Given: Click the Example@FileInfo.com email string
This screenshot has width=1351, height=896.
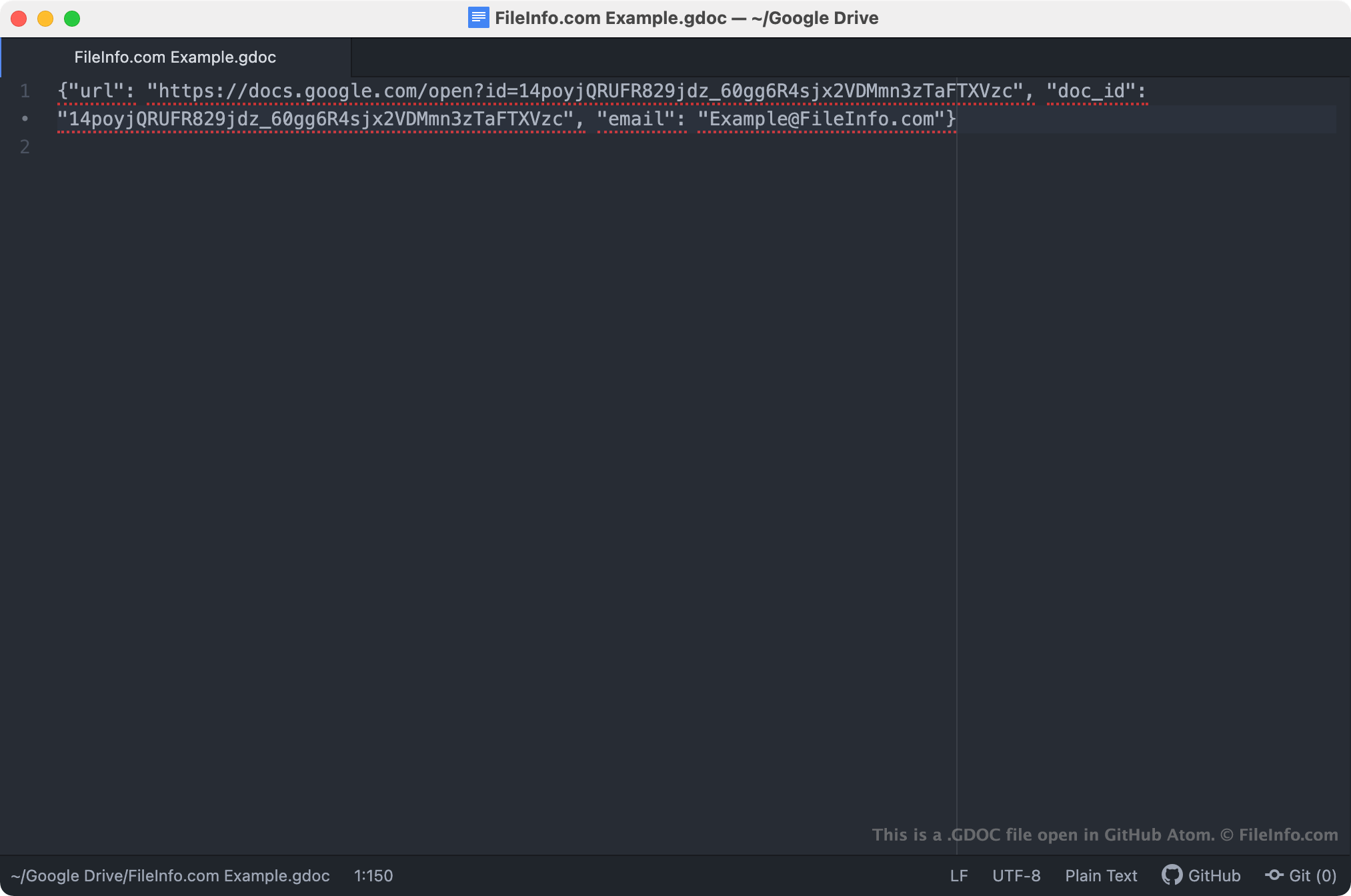Looking at the screenshot, I should (x=822, y=119).
